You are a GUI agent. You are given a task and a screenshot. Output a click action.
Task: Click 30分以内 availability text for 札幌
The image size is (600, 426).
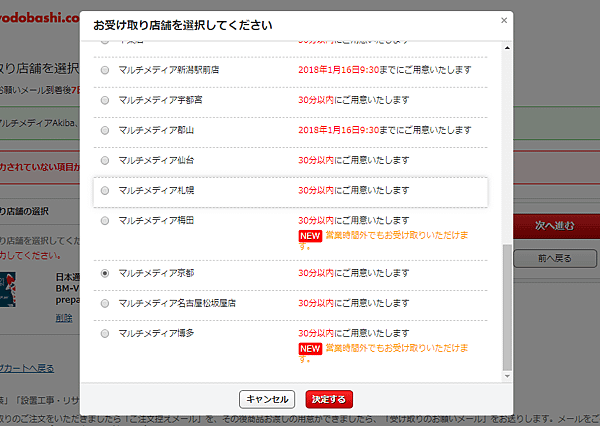(x=316, y=190)
